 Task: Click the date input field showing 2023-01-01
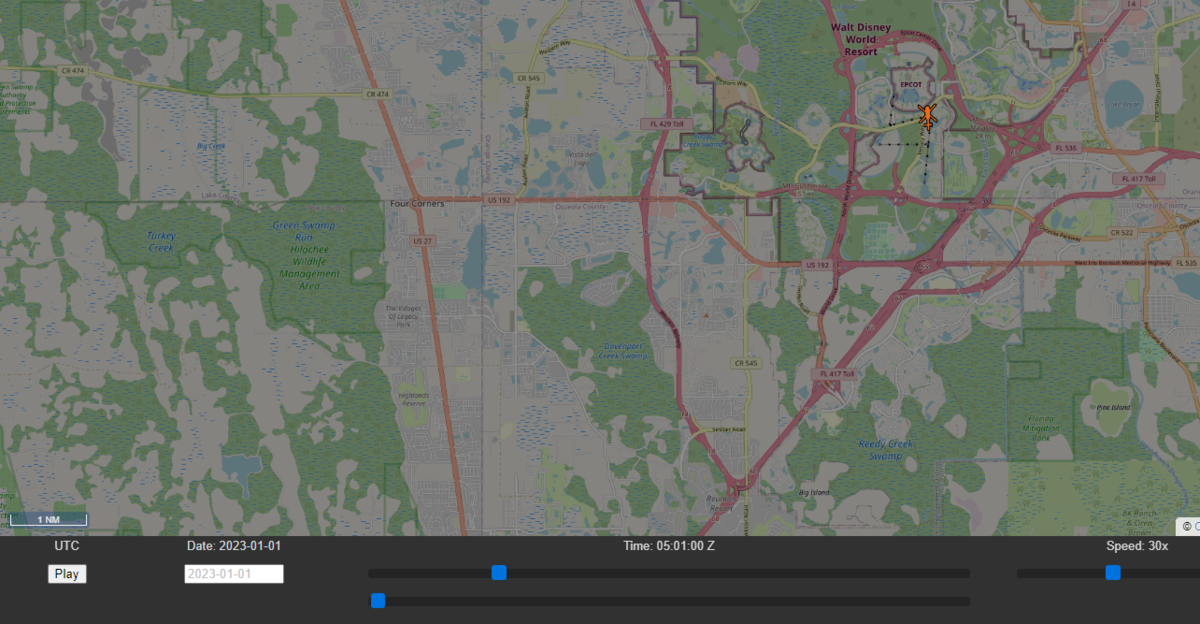[234, 574]
